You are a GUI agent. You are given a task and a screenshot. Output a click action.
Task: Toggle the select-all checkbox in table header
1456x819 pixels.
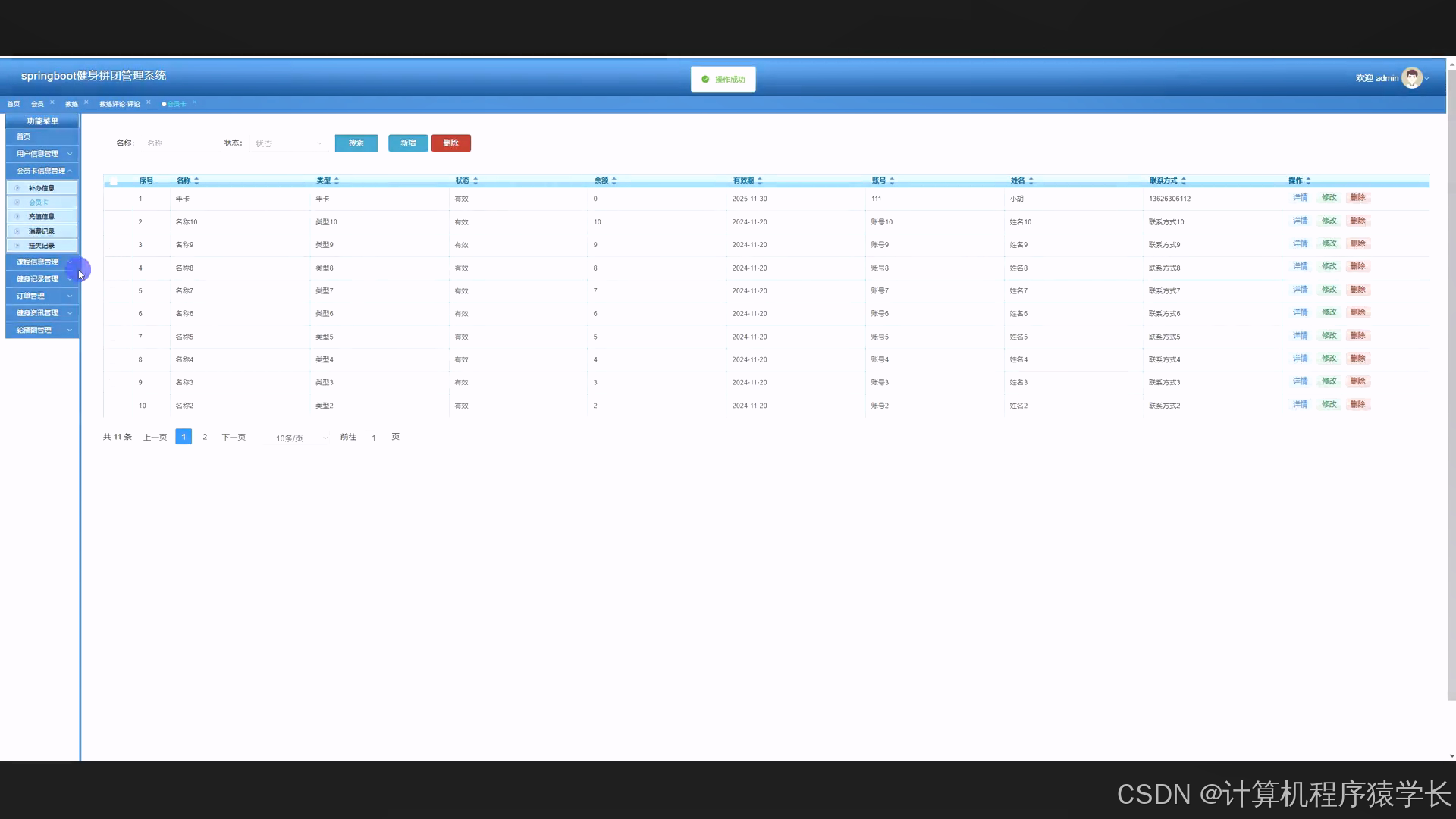tap(114, 181)
